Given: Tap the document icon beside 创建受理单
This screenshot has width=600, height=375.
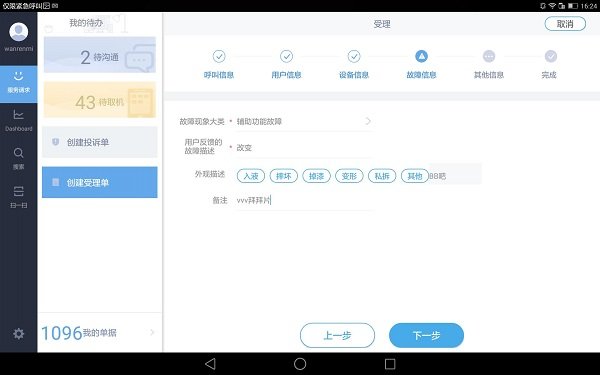Looking at the screenshot, I should 55,182.
